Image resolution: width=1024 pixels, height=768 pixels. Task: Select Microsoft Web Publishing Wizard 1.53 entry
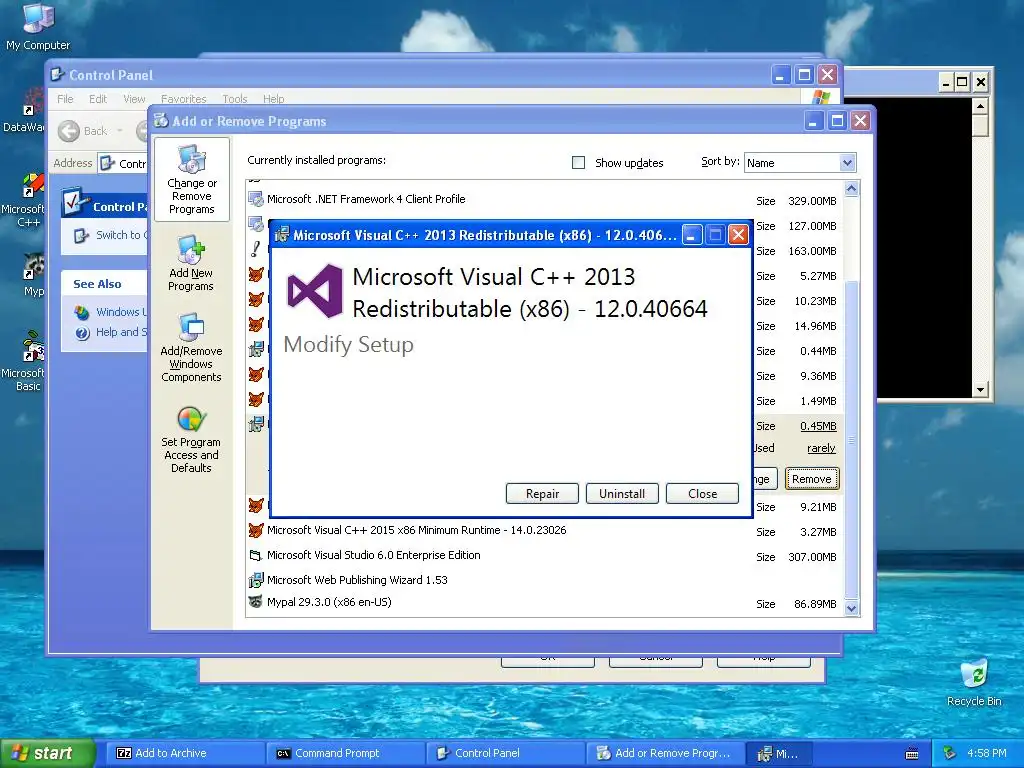click(x=545, y=580)
